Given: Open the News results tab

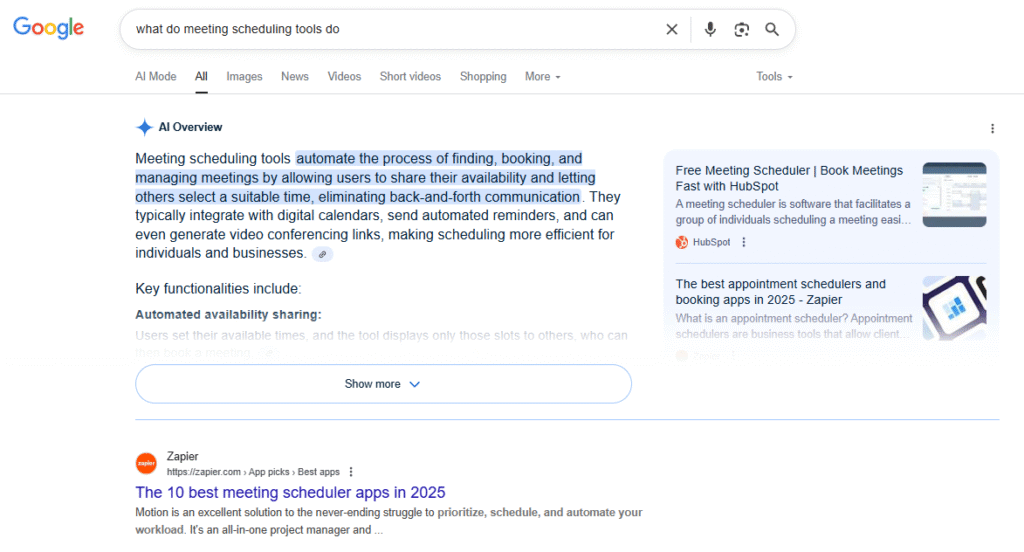Looking at the screenshot, I should pos(294,77).
